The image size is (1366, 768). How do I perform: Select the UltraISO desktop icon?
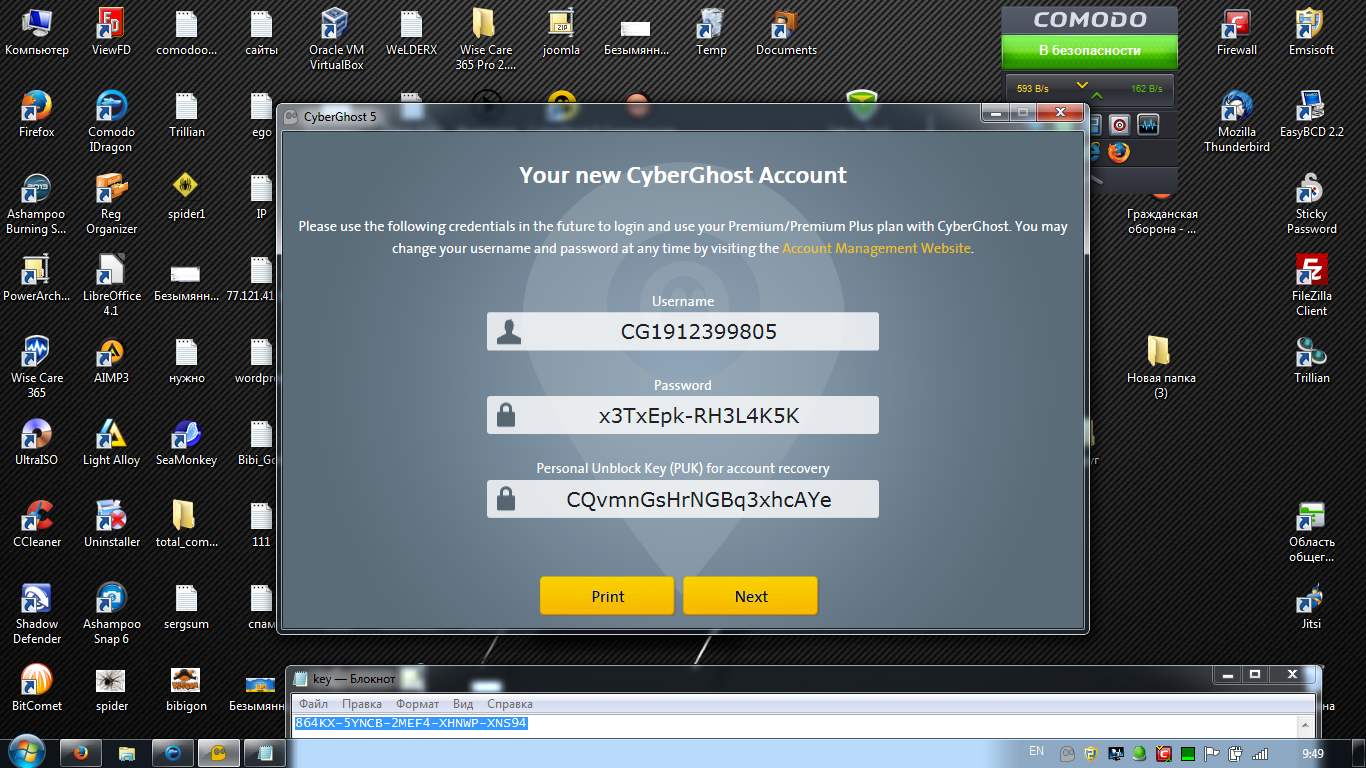point(37,441)
